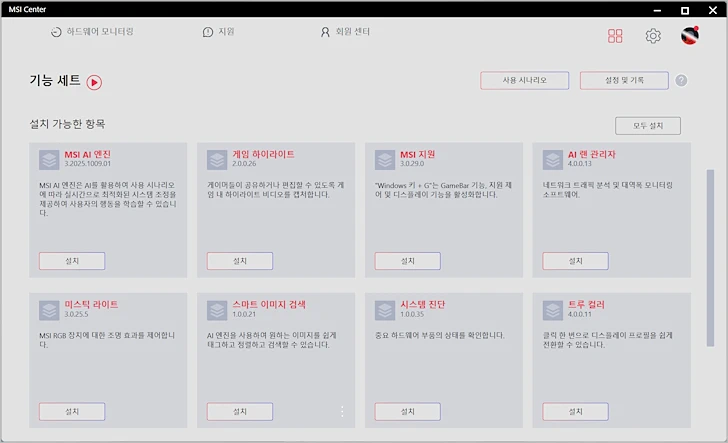
Task: Click the MSI 지원 layers icon
Action: pos(385,160)
